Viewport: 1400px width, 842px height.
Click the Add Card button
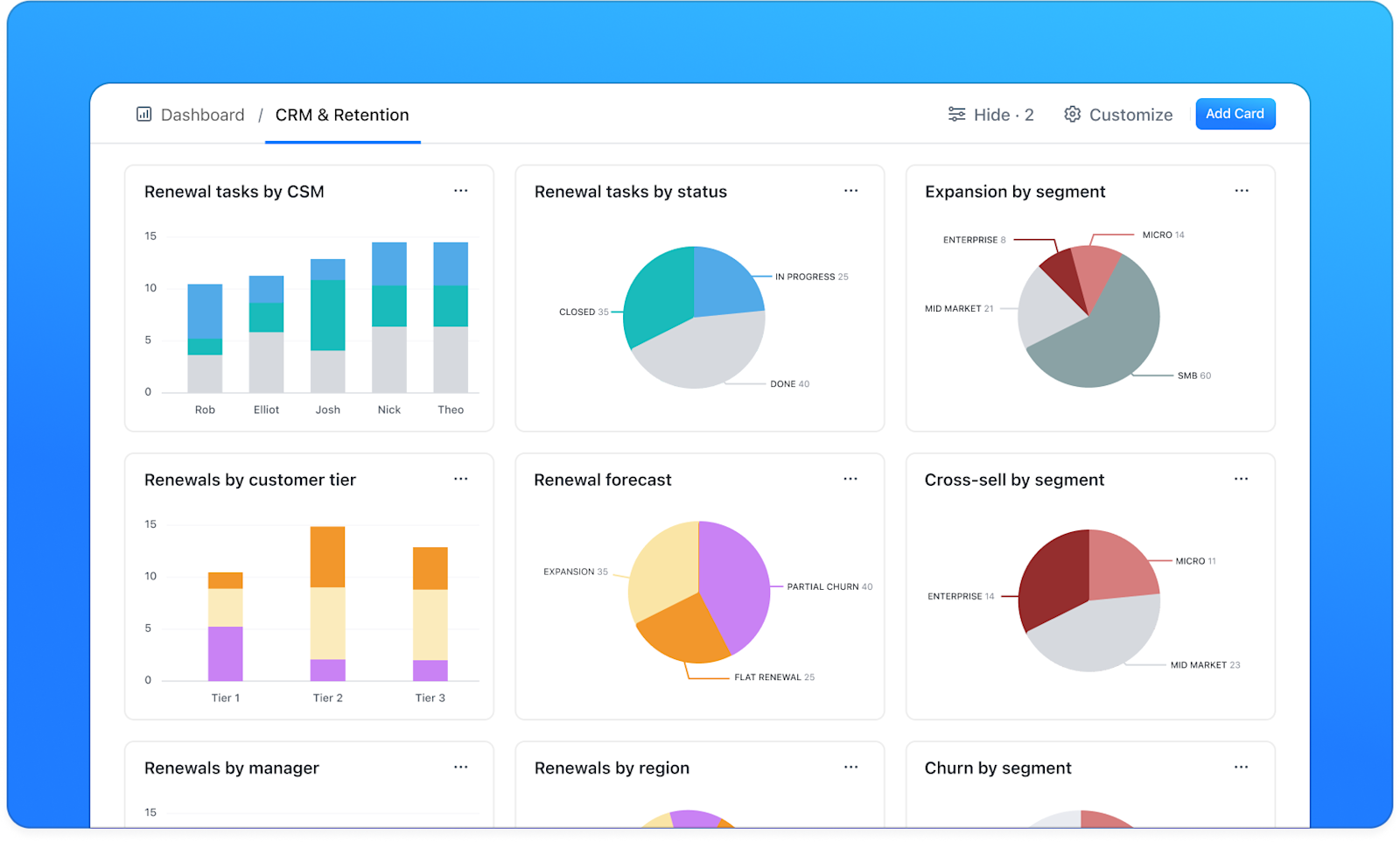click(x=1235, y=113)
